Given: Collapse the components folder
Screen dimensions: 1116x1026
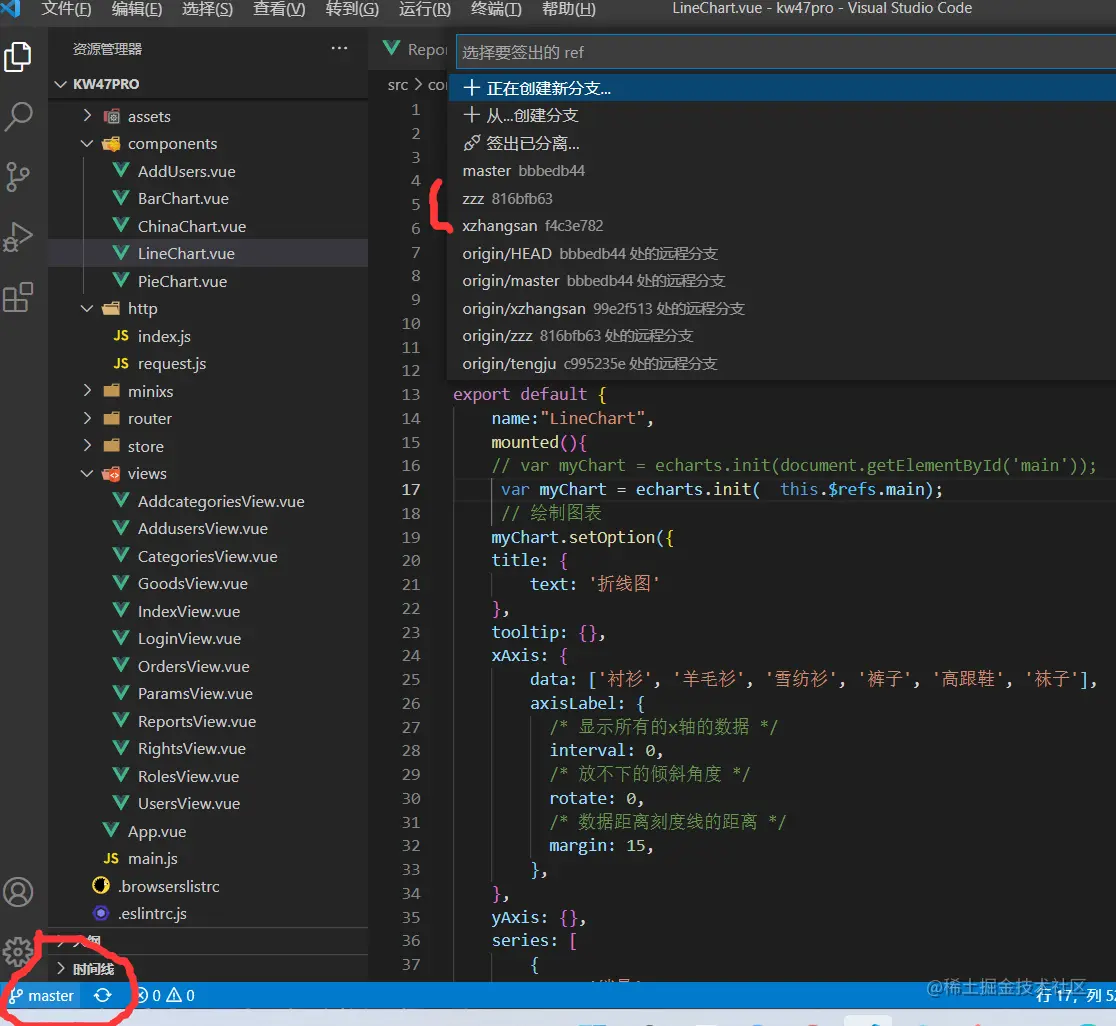Looking at the screenshot, I should pyautogui.click(x=172, y=144).
